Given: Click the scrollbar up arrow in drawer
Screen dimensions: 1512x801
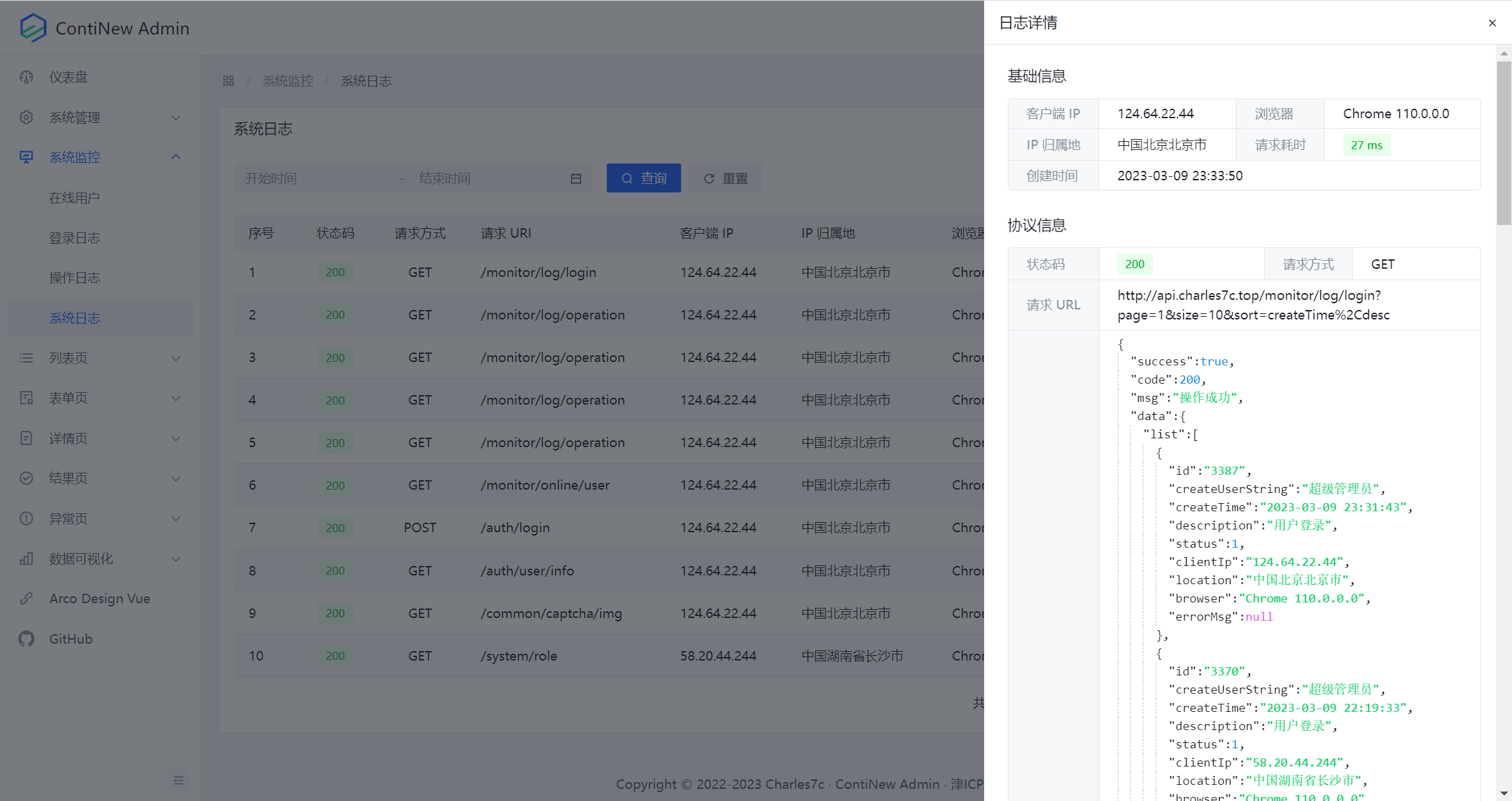Looking at the screenshot, I should tap(1504, 53).
